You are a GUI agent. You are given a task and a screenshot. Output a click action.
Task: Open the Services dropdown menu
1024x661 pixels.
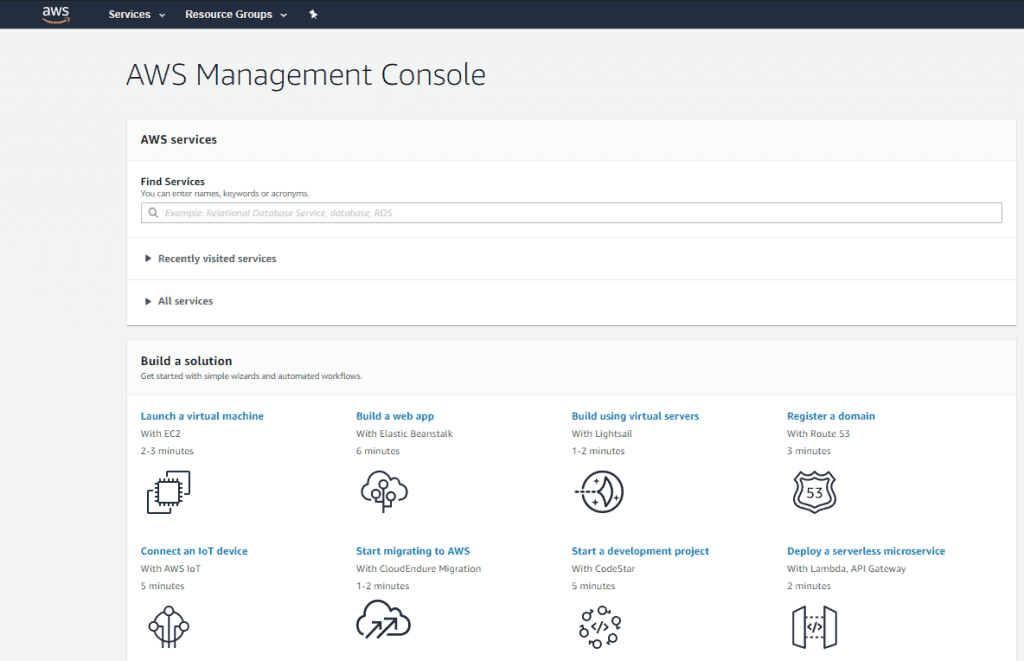pos(136,14)
